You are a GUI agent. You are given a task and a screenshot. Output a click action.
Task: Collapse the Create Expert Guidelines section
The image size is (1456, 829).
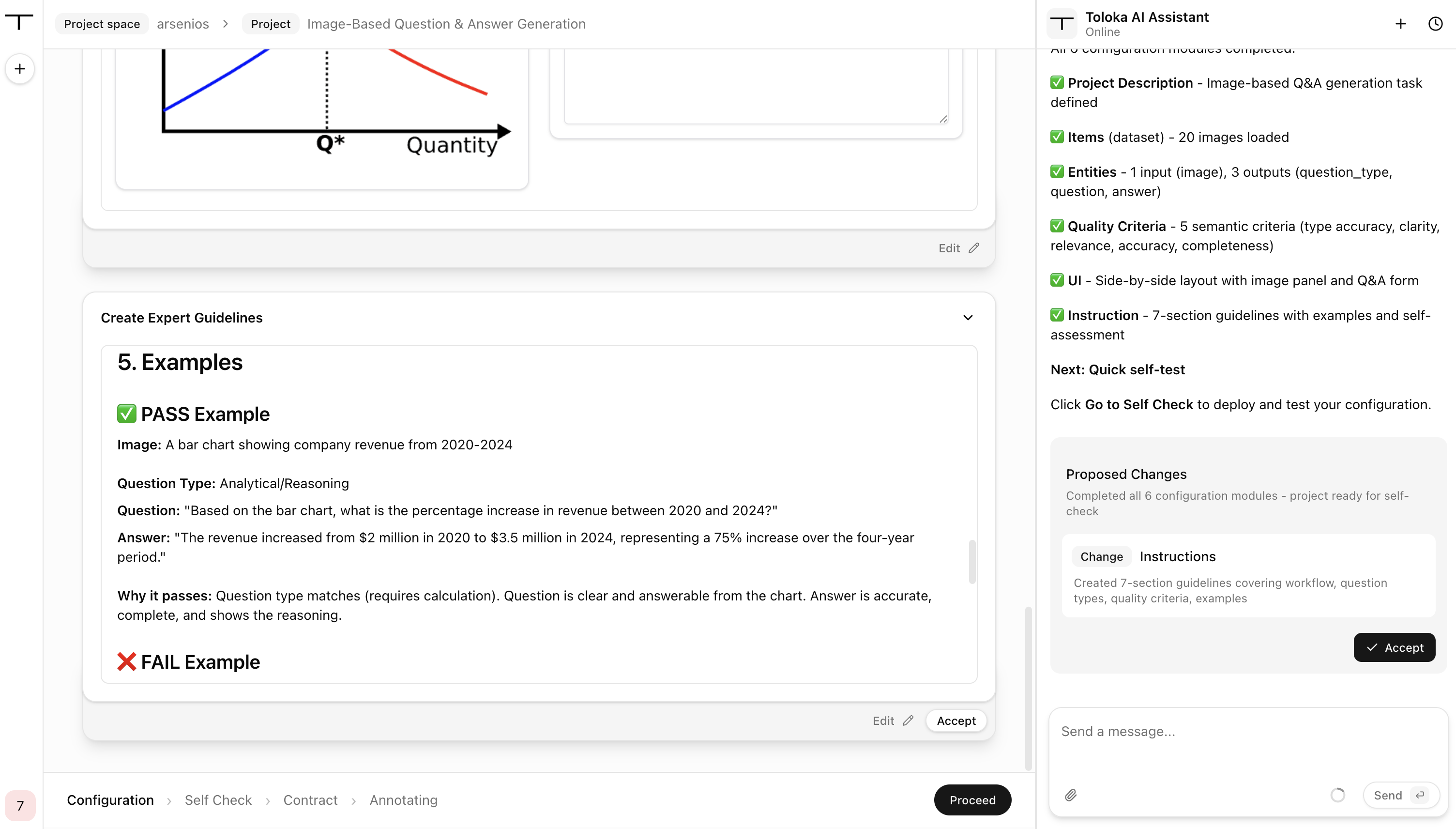tap(968, 318)
